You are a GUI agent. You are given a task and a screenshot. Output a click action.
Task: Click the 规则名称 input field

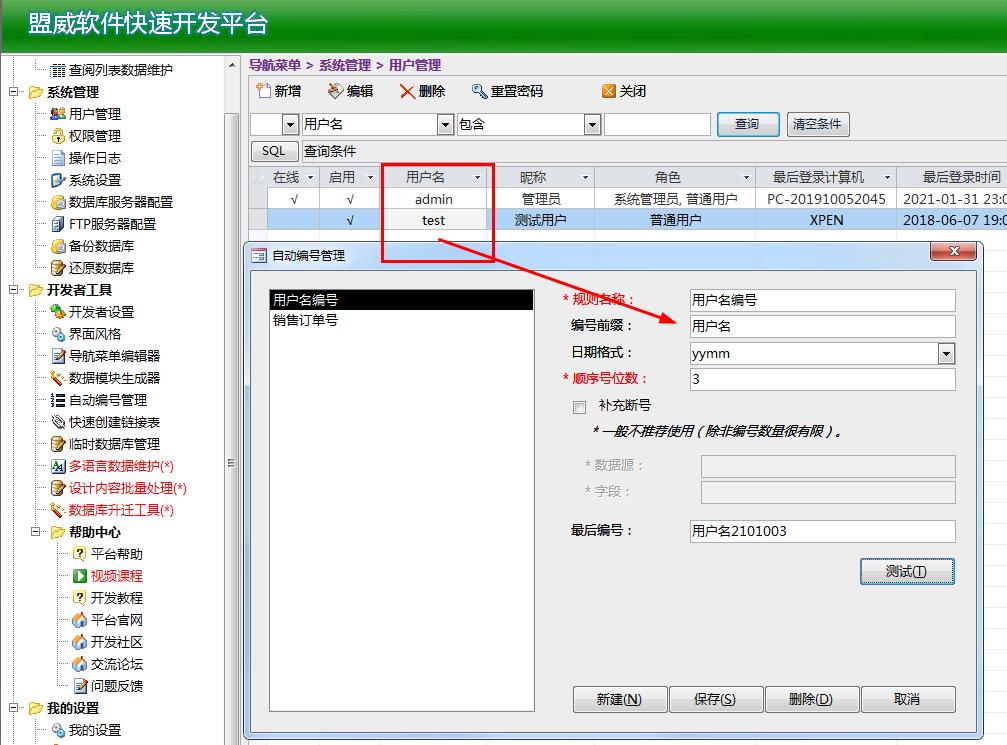(822, 301)
